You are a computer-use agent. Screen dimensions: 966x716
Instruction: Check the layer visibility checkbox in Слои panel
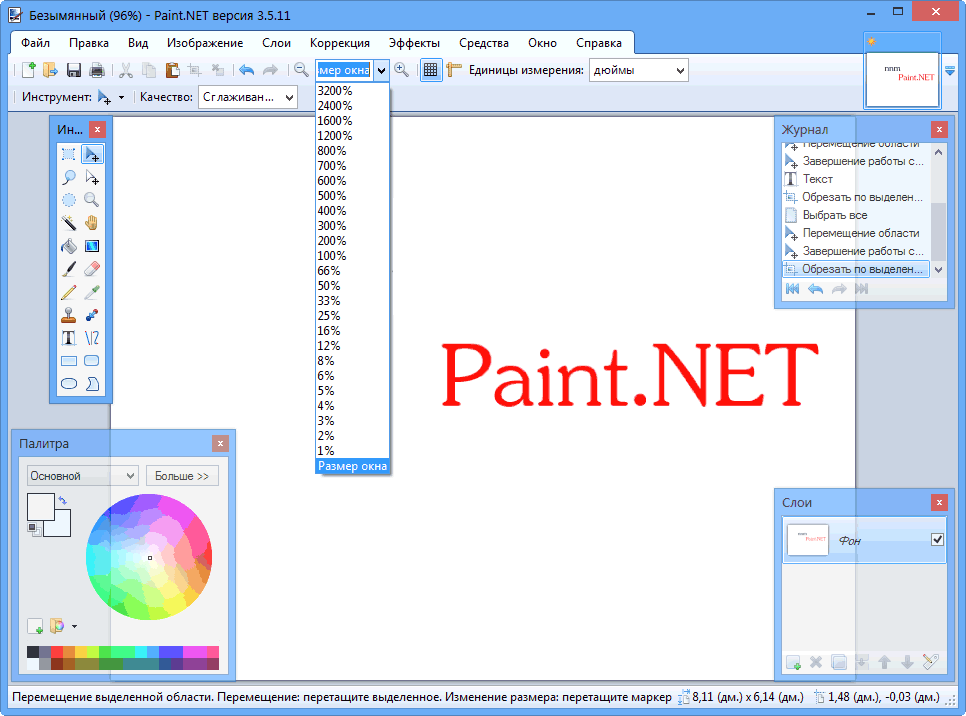[936, 538]
